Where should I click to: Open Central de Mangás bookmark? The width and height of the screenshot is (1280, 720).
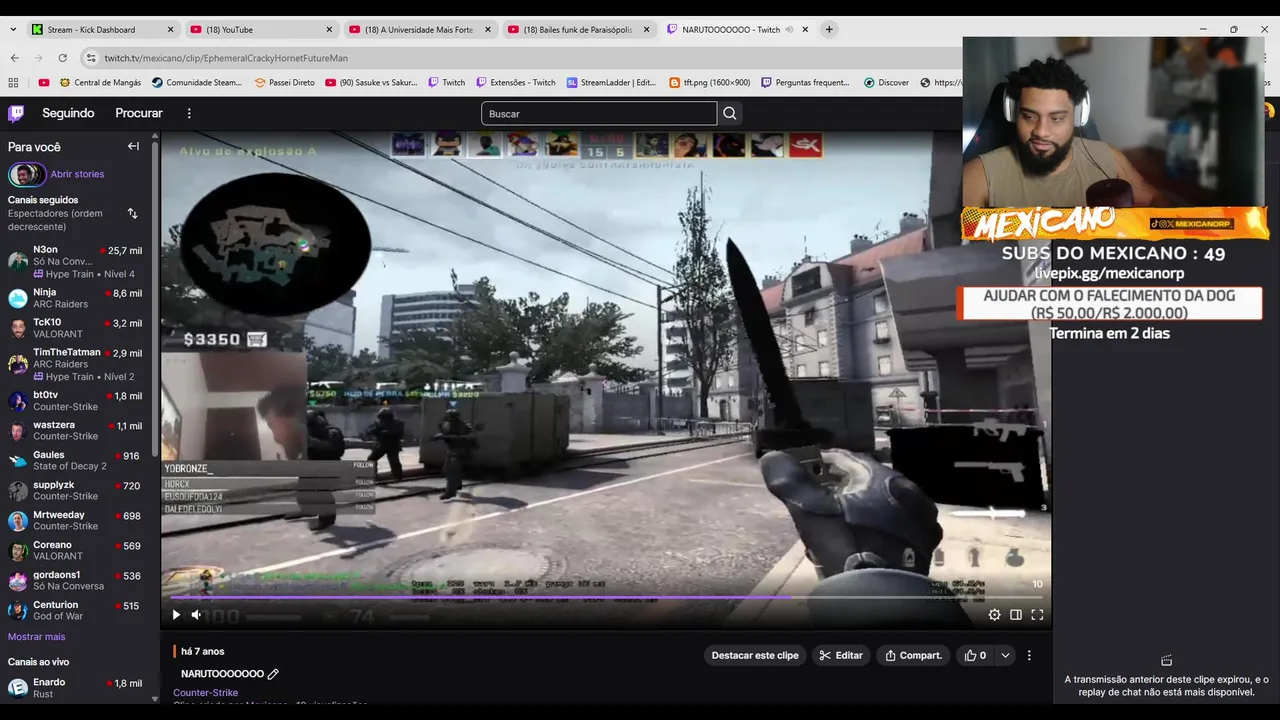tap(101, 83)
